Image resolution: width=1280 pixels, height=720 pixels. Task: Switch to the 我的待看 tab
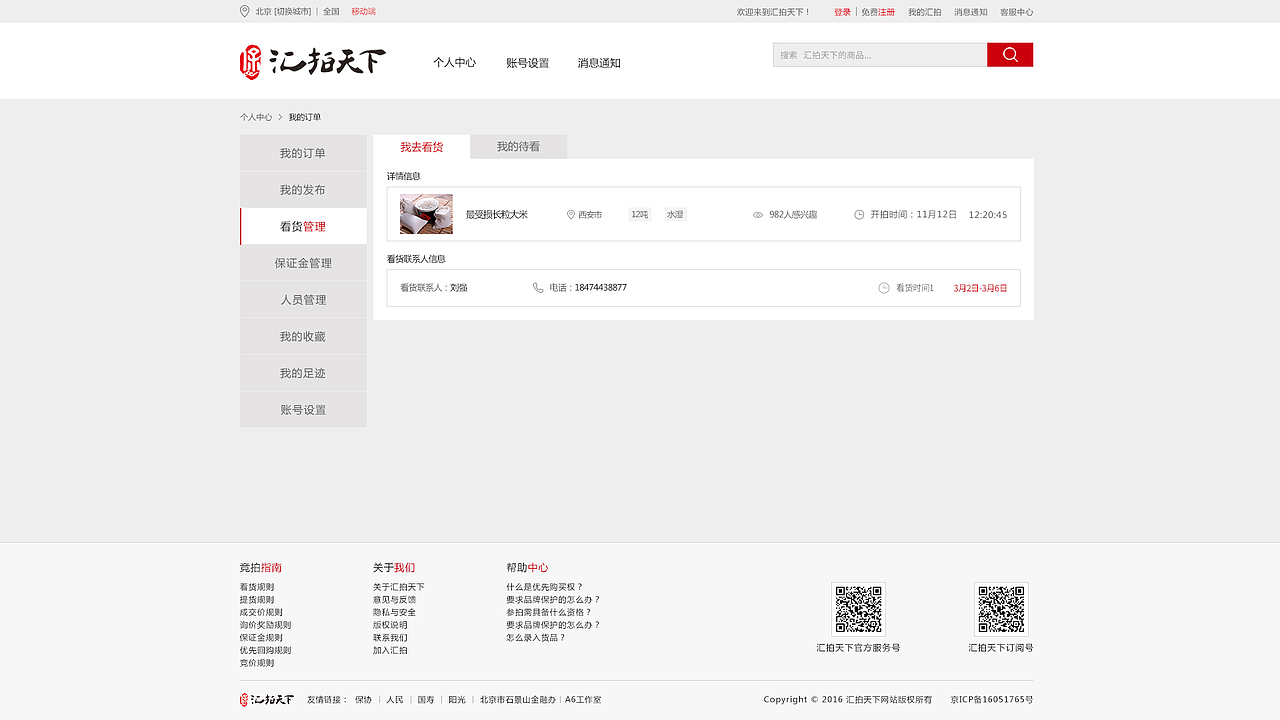tap(518, 146)
